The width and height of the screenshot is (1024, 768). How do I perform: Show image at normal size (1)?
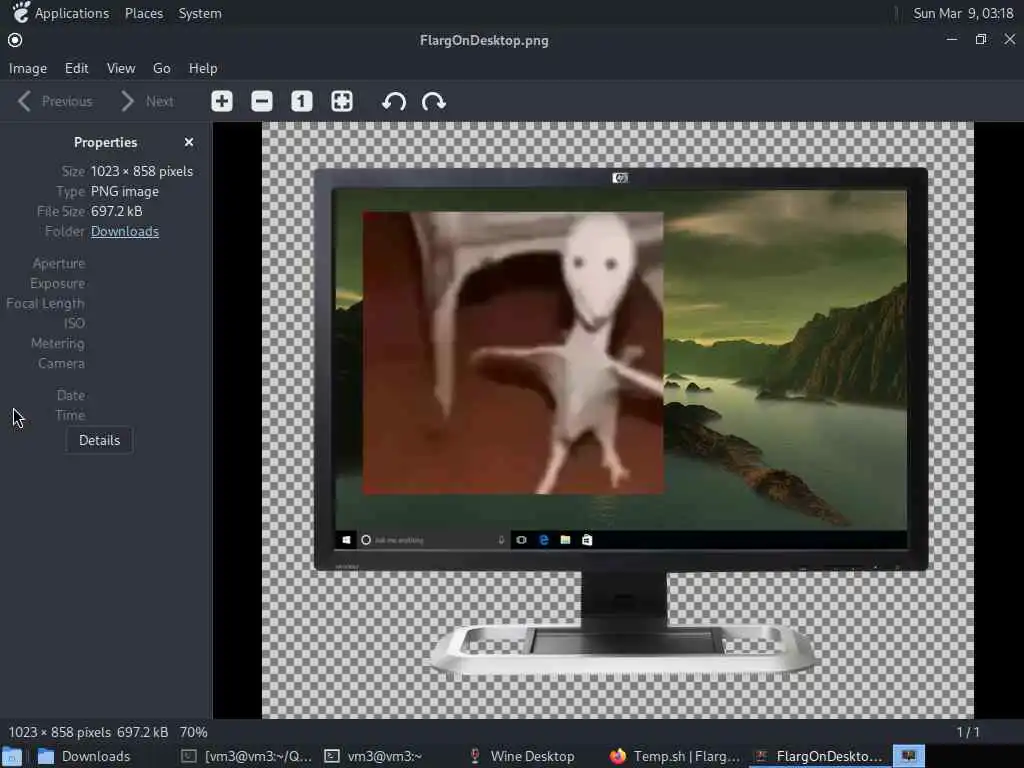tap(302, 101)
